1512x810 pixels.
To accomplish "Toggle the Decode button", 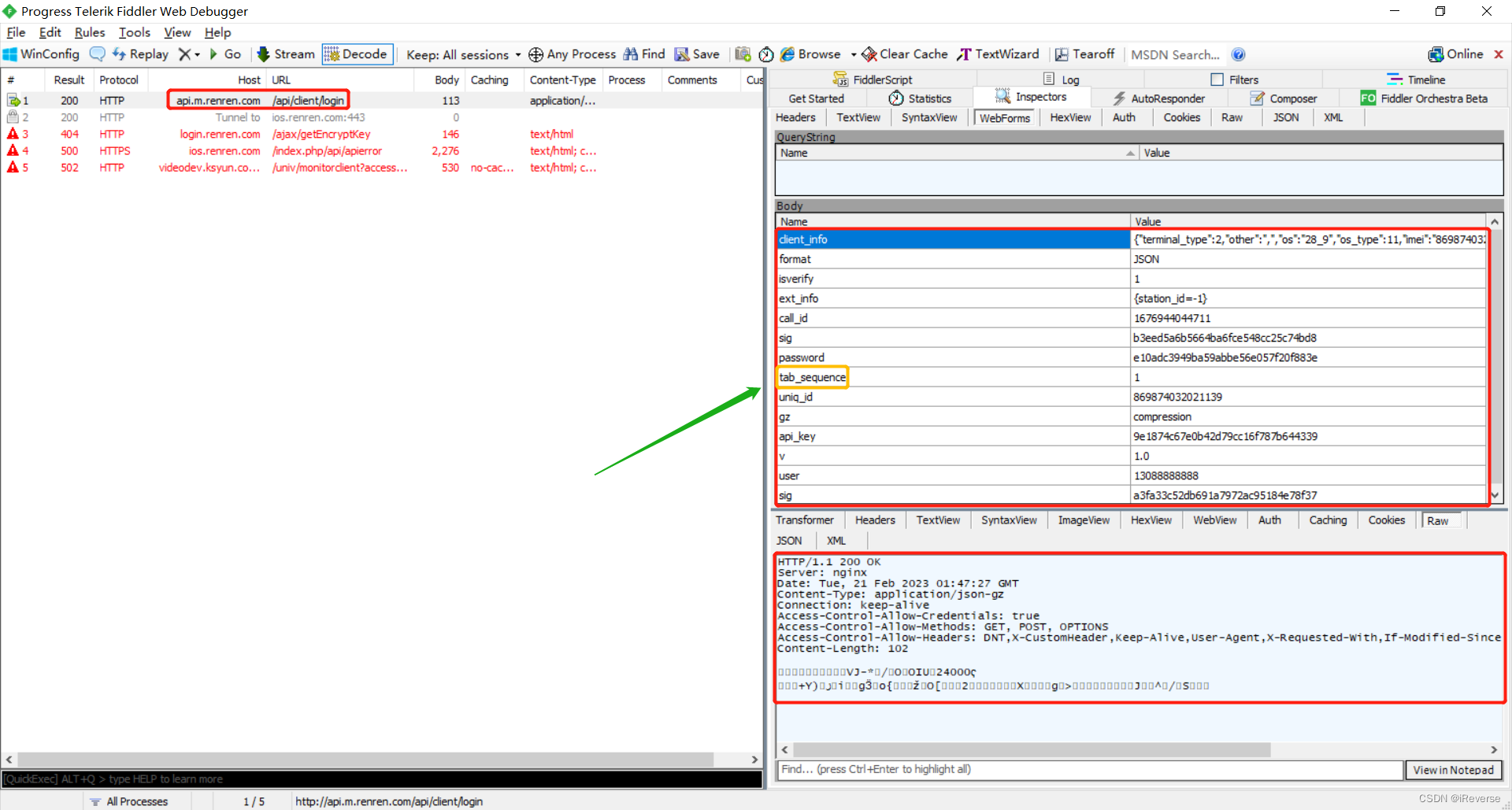I will (x=357, y=54).
